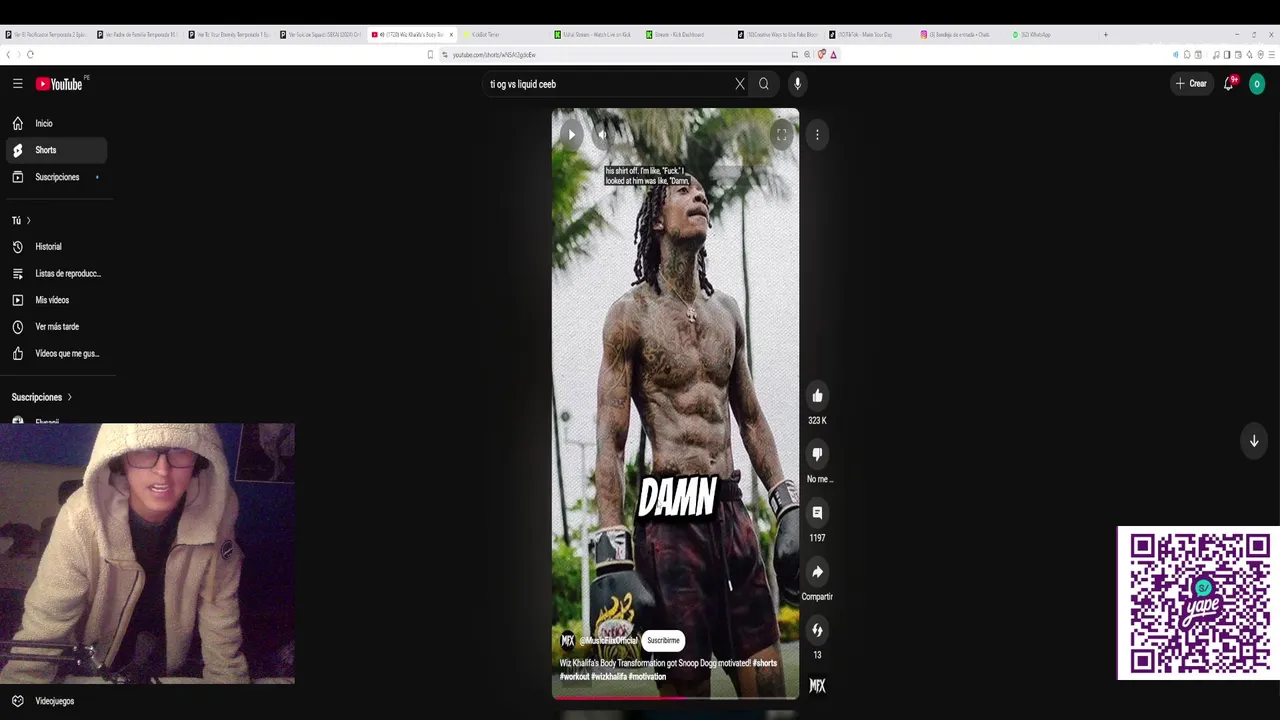
Task: Switch to the Instagram Bandeja de entrada tab
Action: click(x=961, y=34)
